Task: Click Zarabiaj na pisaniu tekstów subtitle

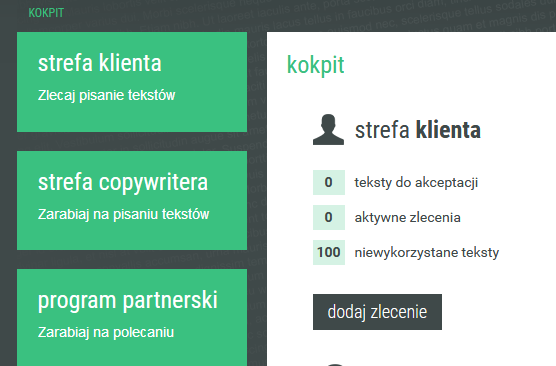Action: (x=123, y=214)
